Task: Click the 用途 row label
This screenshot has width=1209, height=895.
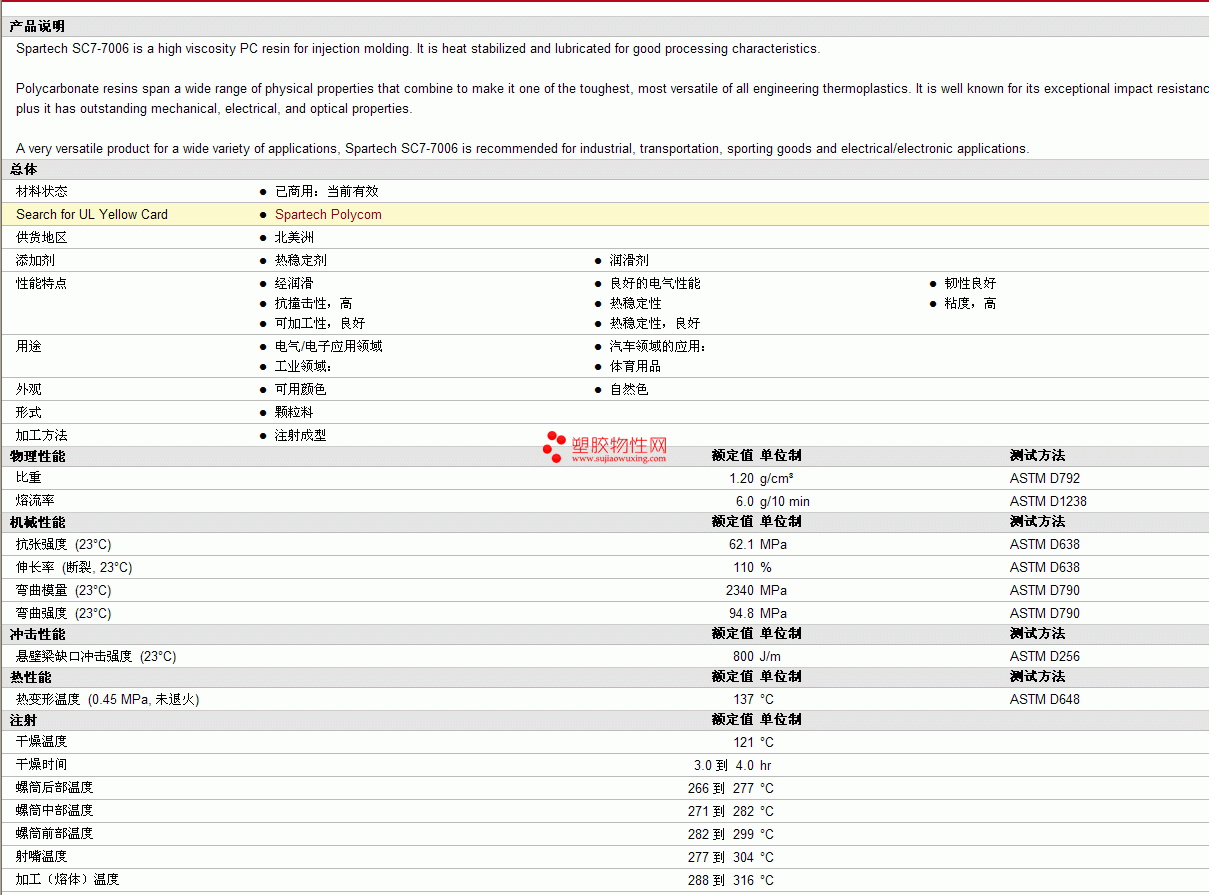Action: pyautogui.click(x=29, y=346)
